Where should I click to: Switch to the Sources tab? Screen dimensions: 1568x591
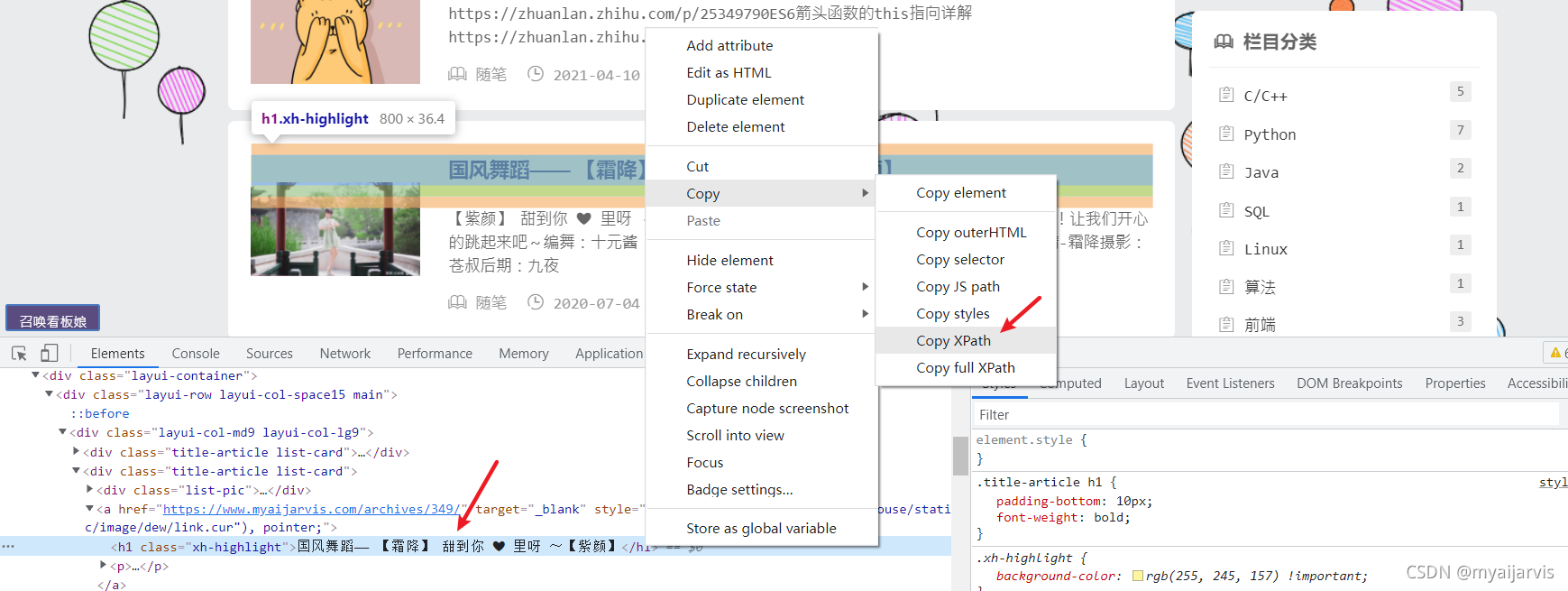(x=269, y=354)
